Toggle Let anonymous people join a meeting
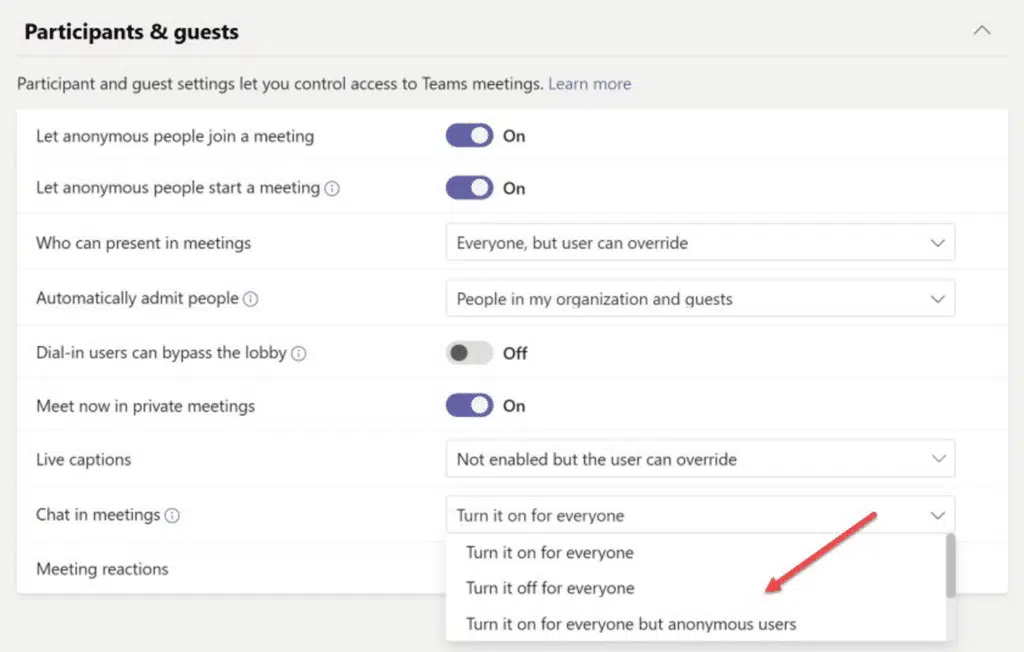Viewport: 1024px width, 652px height. [x=469, y=135]
